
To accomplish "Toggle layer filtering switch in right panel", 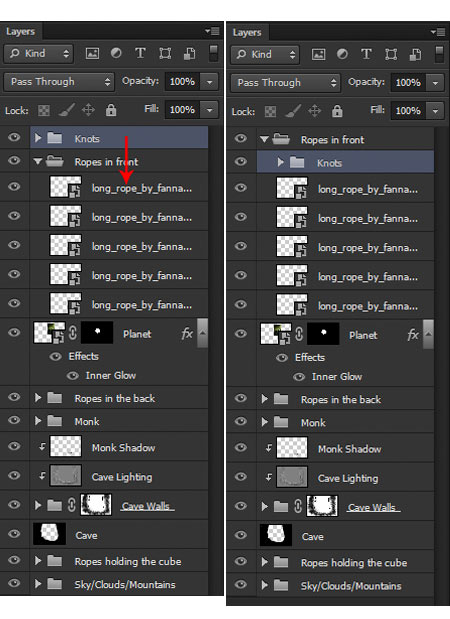I will [439, 54].
